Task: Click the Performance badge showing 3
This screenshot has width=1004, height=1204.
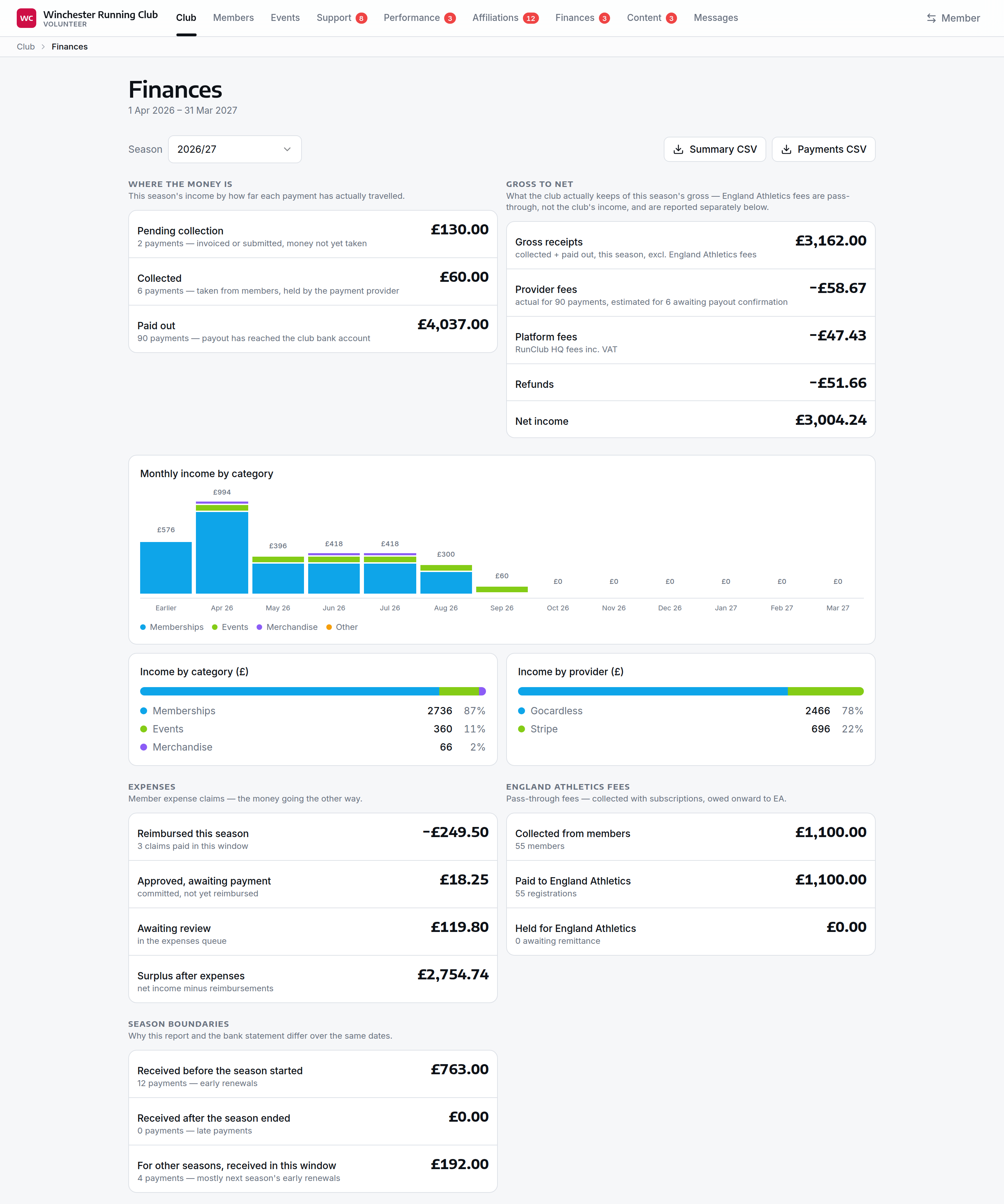Action: tap(450, 18)
